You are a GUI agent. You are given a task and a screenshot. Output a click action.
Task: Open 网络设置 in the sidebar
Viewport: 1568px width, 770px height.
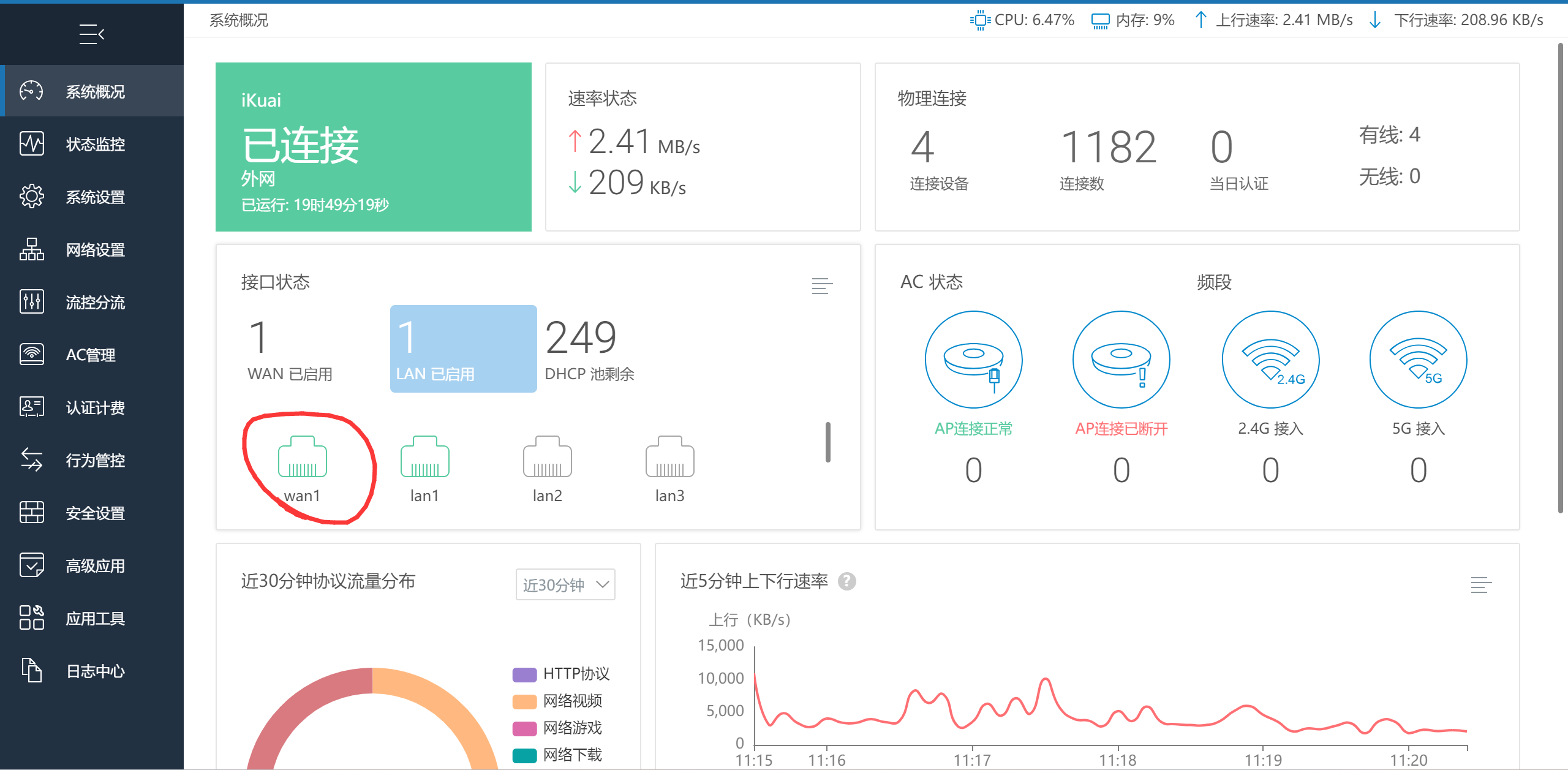(95, 250)
